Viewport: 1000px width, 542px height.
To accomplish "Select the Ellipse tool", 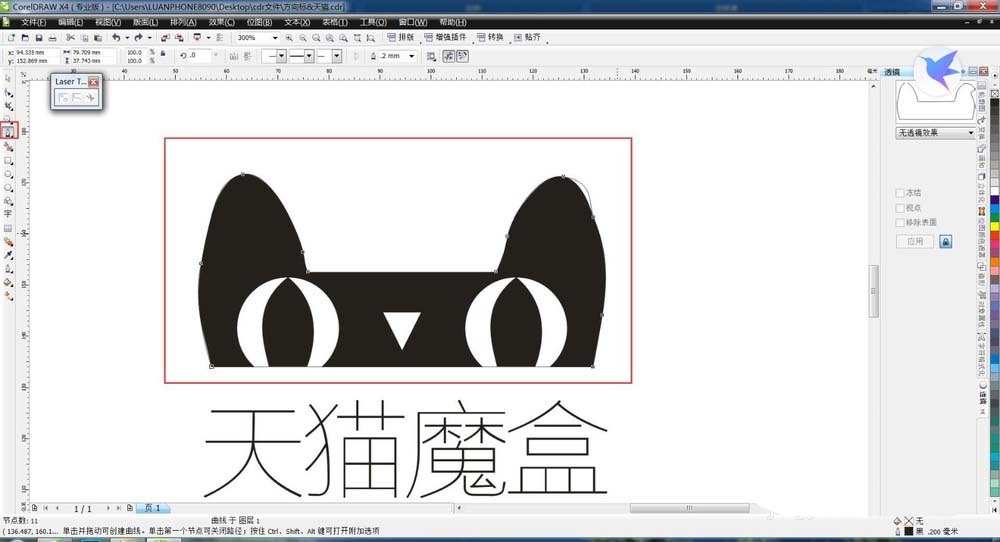I will click(x=8, y=174).
